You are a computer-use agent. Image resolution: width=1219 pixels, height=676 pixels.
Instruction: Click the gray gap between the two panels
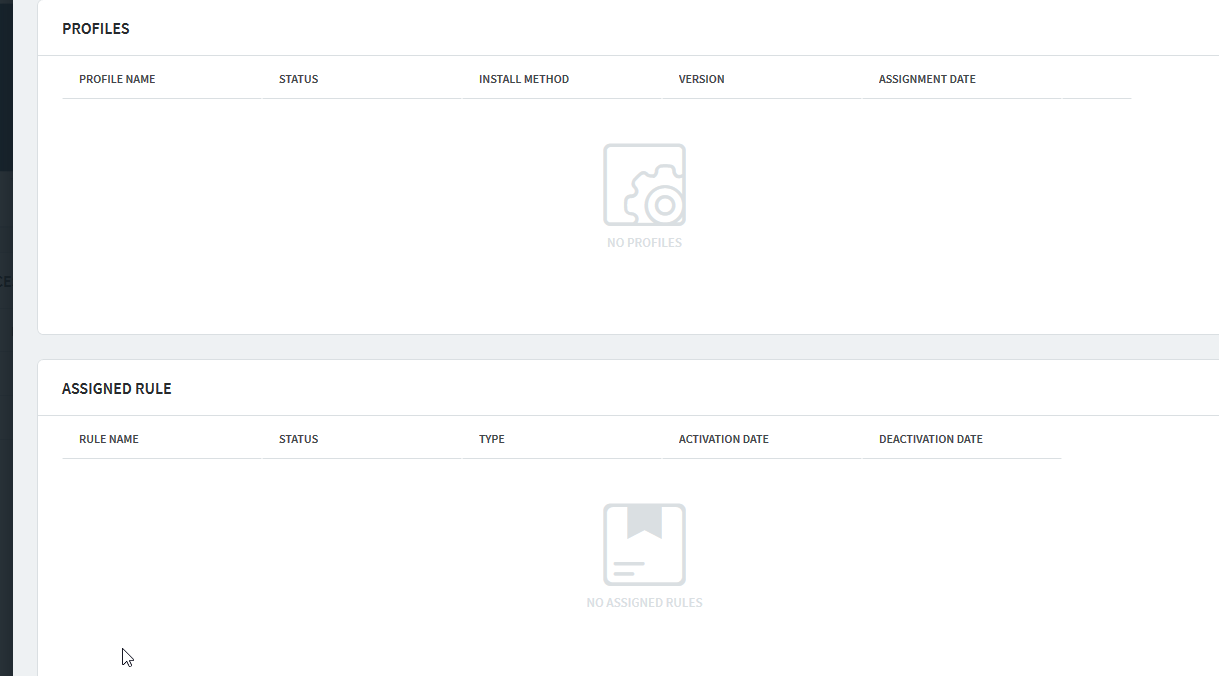(x=600, y=347)
